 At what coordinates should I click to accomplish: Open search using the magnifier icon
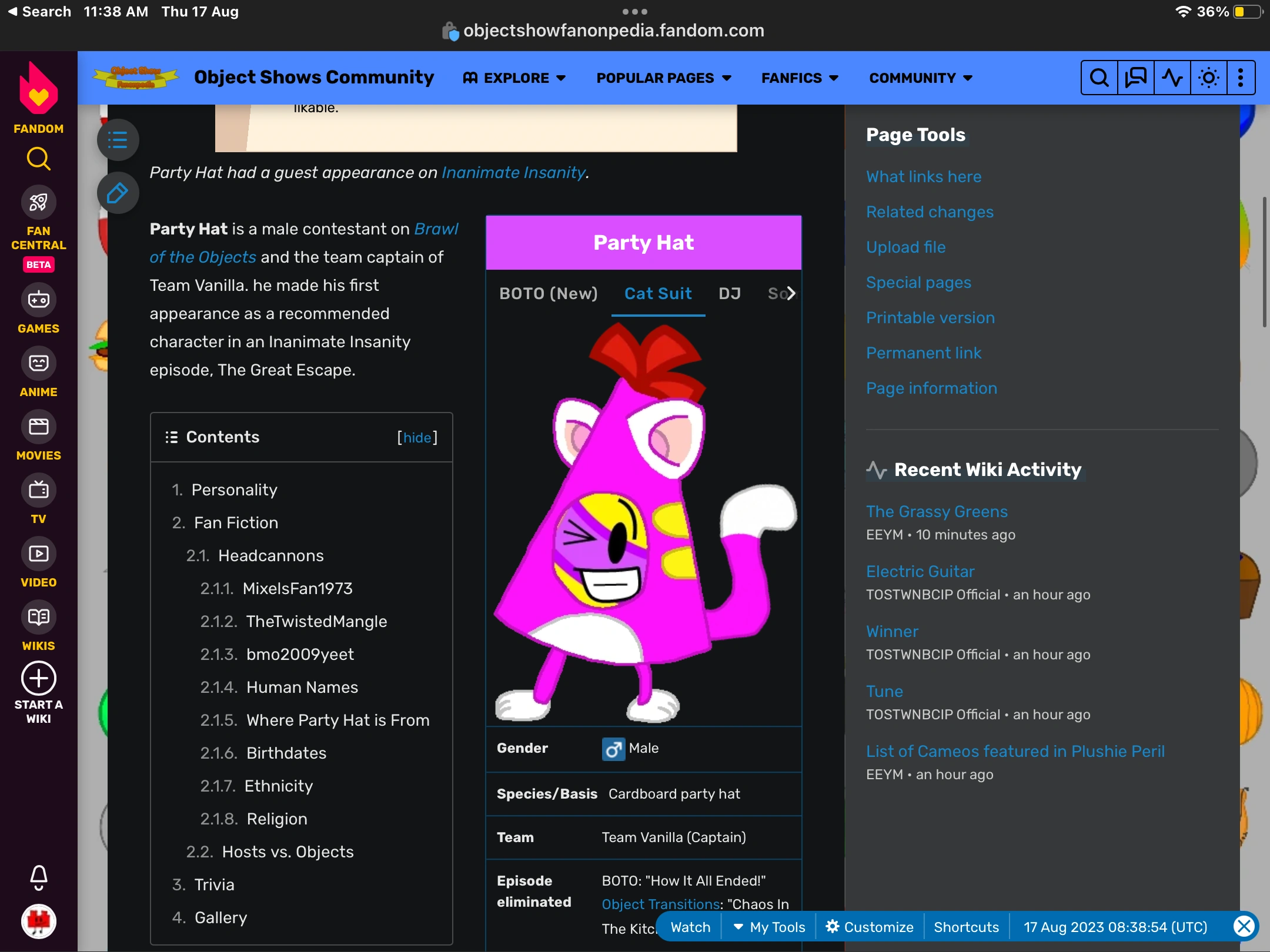(1099, 77)
